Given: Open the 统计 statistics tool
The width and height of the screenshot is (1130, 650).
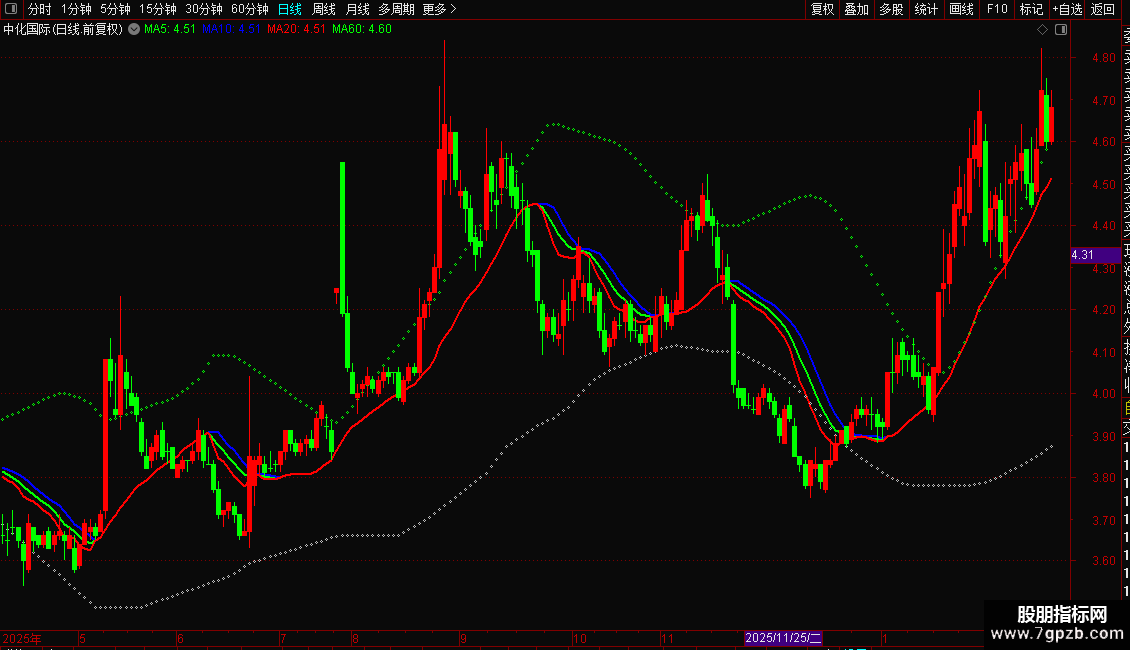Looking at the screenshot, I should click(926, 9).
